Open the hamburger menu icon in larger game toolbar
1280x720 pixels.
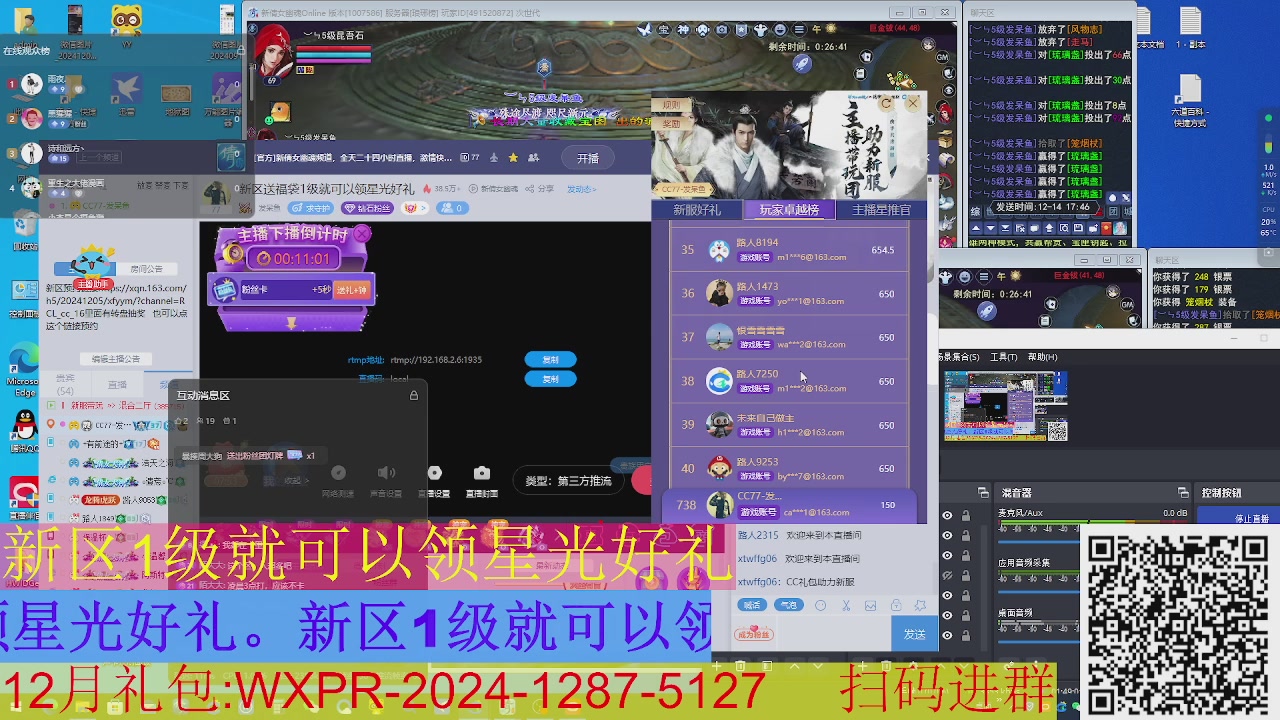pyautogui.click(x=799, y=30)
